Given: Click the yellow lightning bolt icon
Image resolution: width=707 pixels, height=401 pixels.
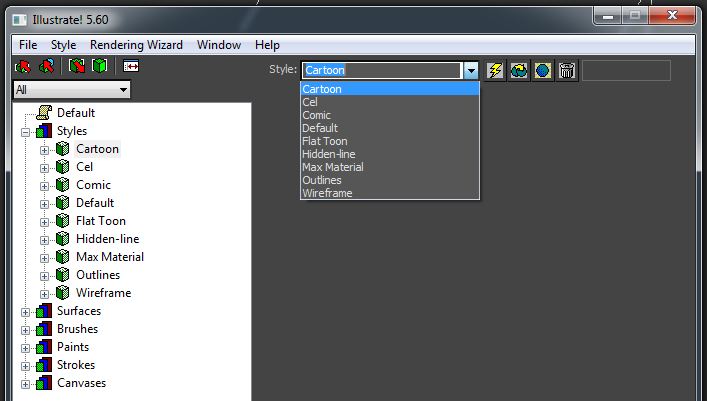Looking at the screenshot, I should tap(495, 70).
